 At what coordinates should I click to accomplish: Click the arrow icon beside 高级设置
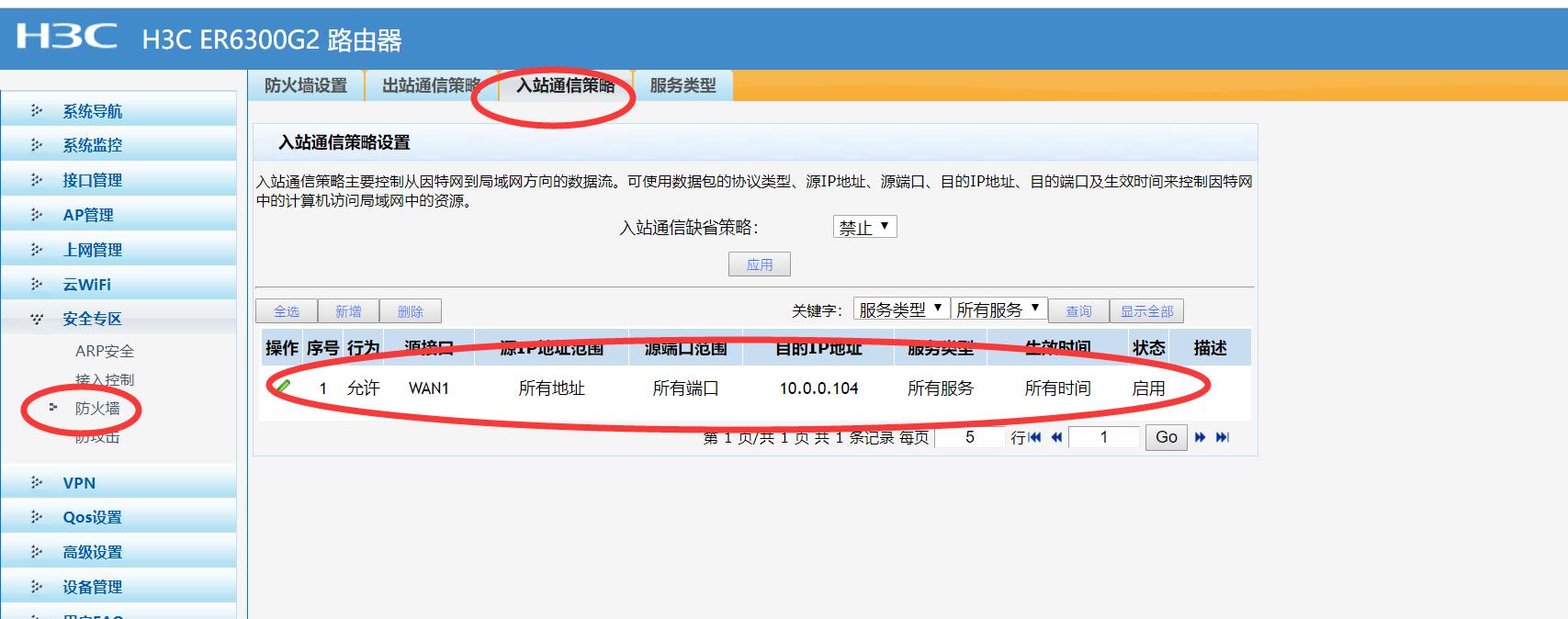[x=37, y=551]
